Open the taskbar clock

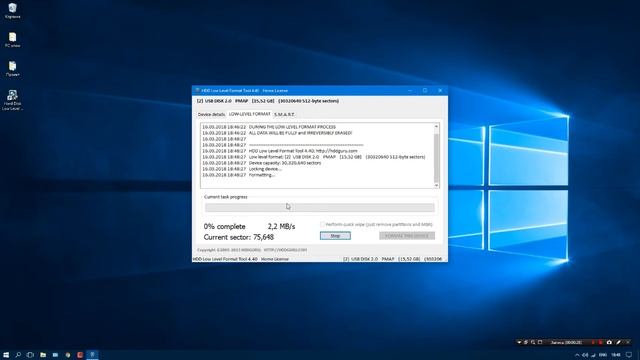616,355
